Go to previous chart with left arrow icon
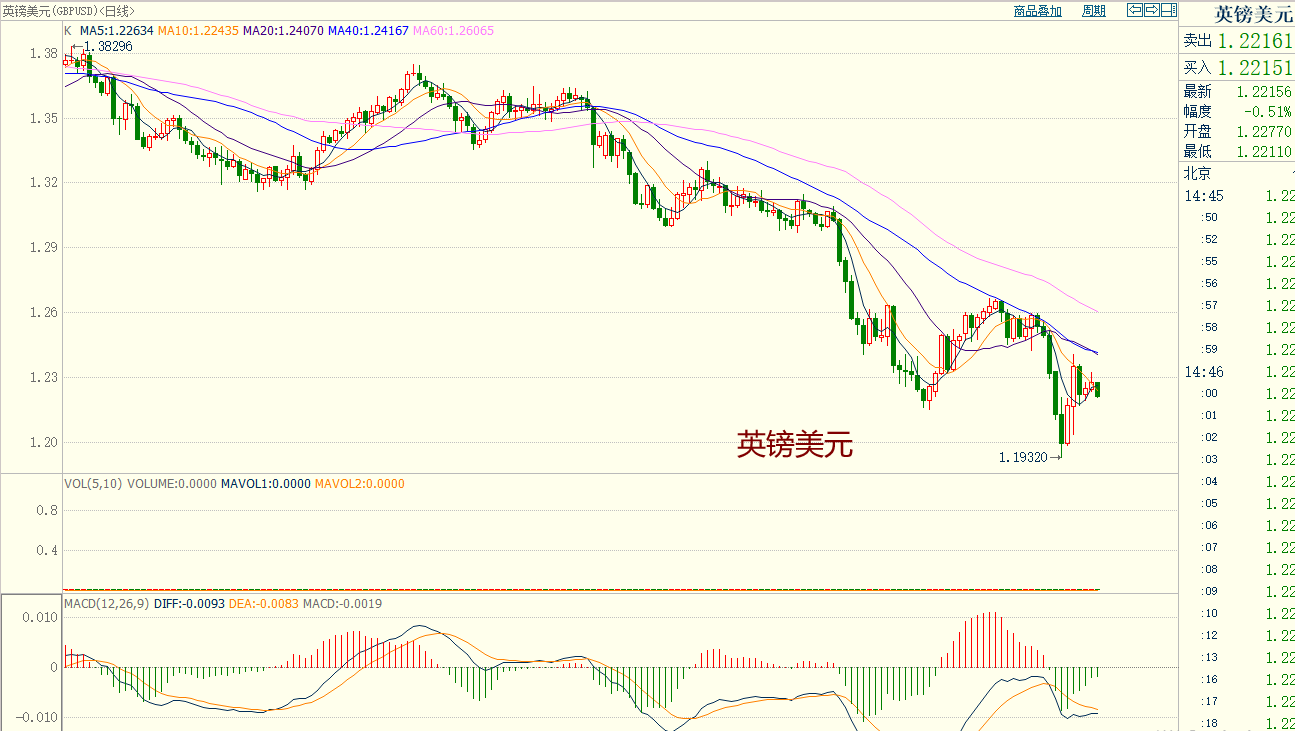The height and width of the screenshot is (731, 1295). pos(1135,10)
